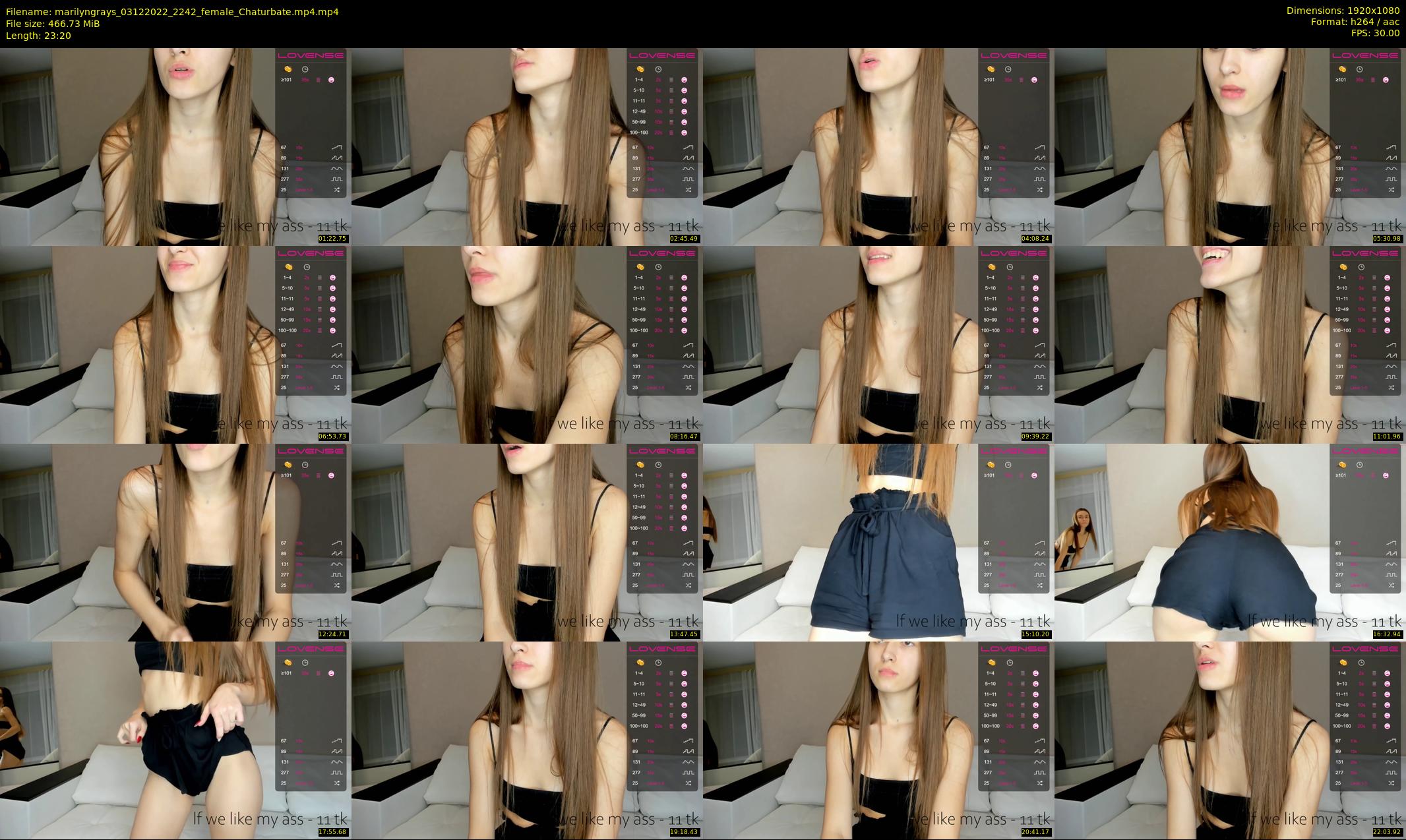Image resolution: width=1406 pixels, height=840 pixels.
Task: Open the thumbnail at timestamp 13:47.45
Action: [527, 542]
